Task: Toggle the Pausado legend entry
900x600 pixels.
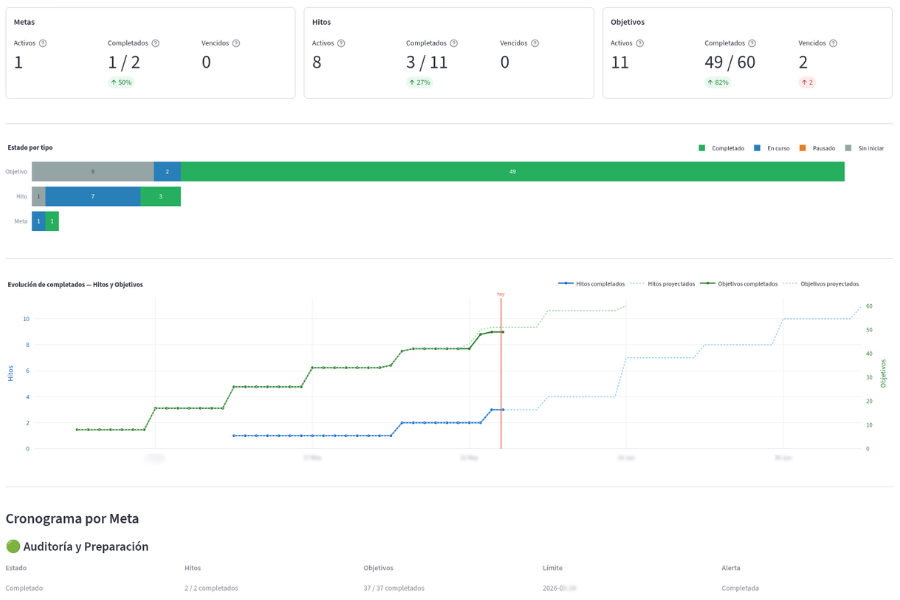Action: point(817,148)
